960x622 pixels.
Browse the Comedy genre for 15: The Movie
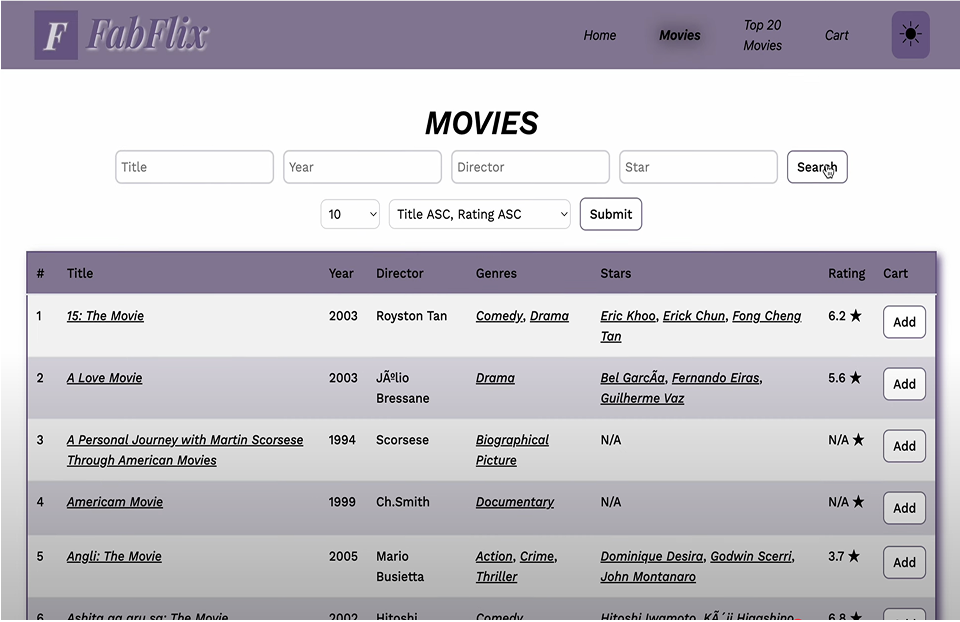(x=500, y=316)
